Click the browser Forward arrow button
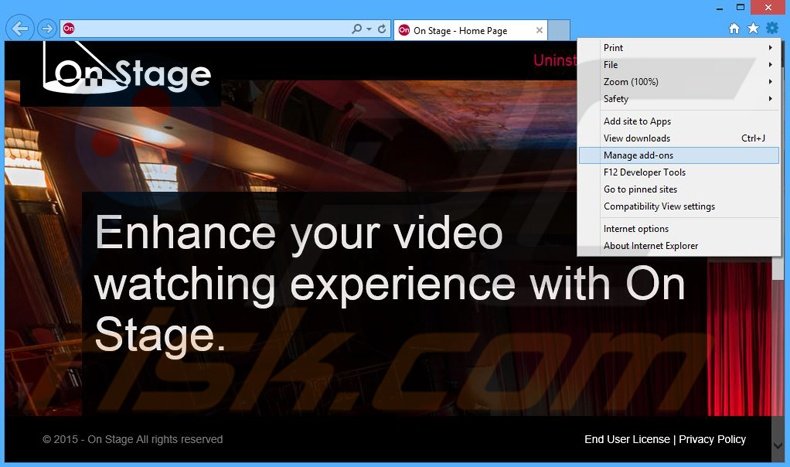The height and width of the screenshot is (467, 790). tap(47, 29)
